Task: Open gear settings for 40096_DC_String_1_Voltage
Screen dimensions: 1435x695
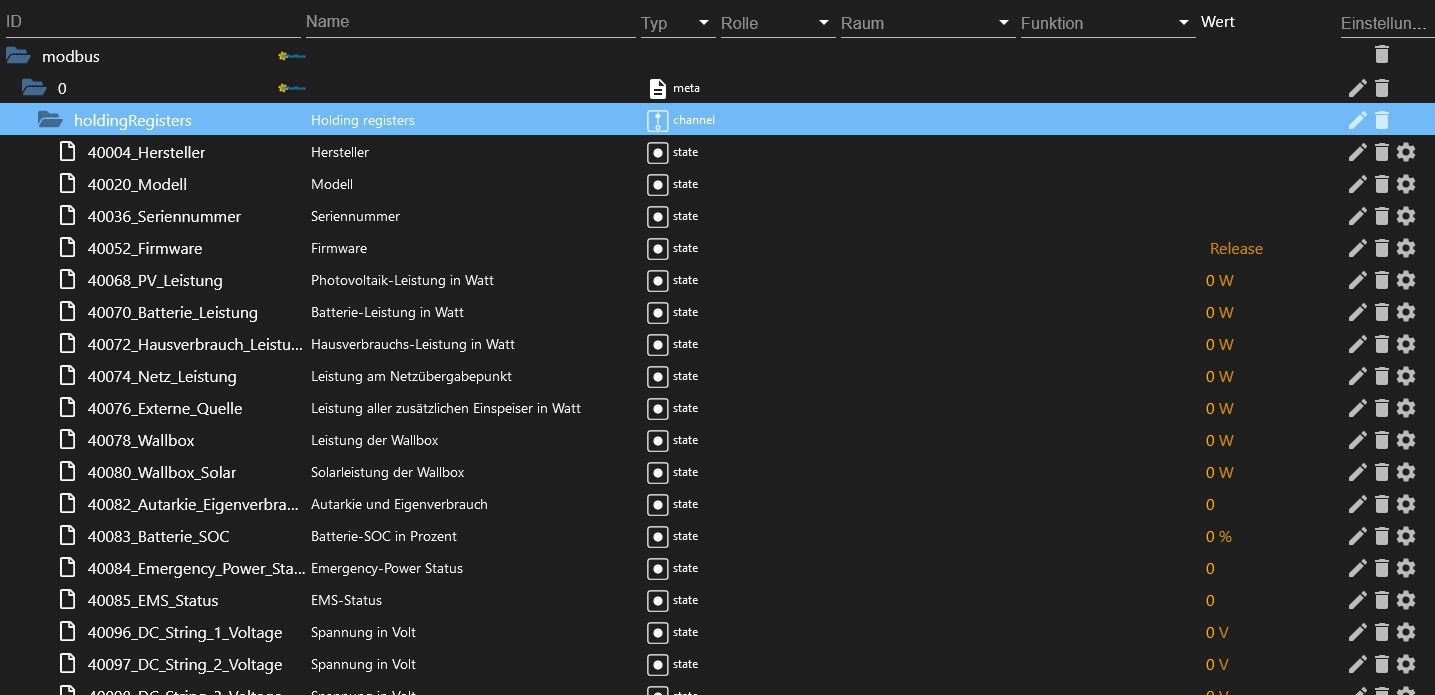Action: (1405, 632)
